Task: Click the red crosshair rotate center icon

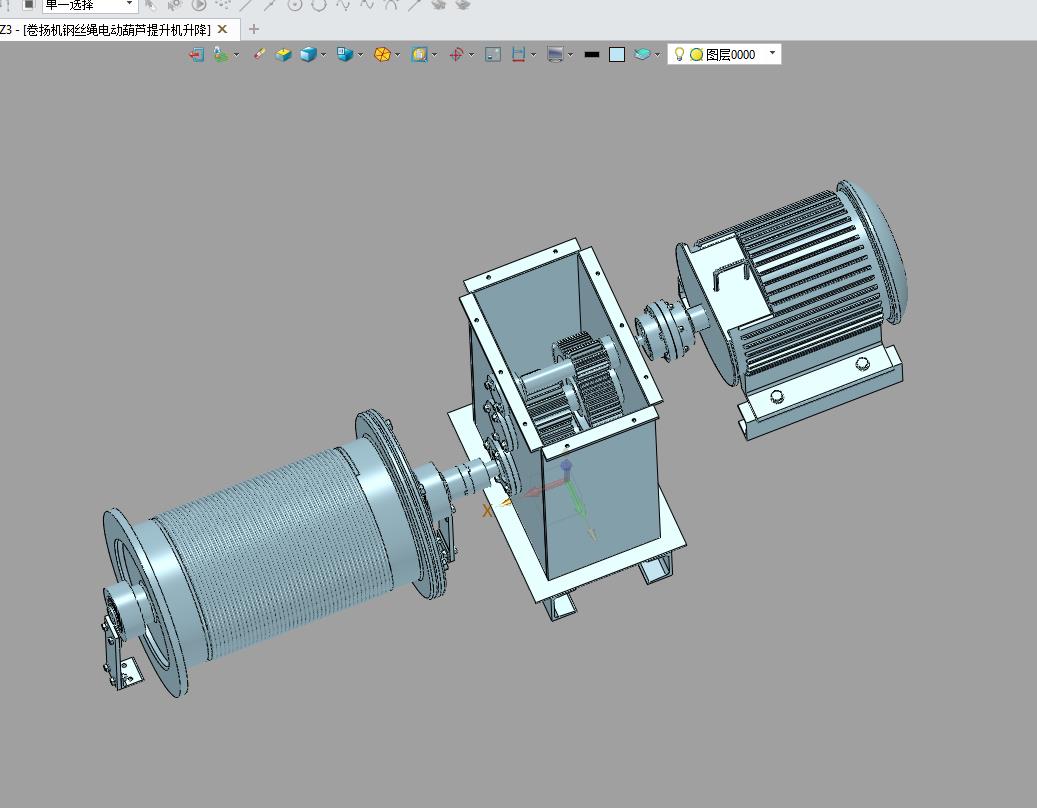Action: point(456,55)
